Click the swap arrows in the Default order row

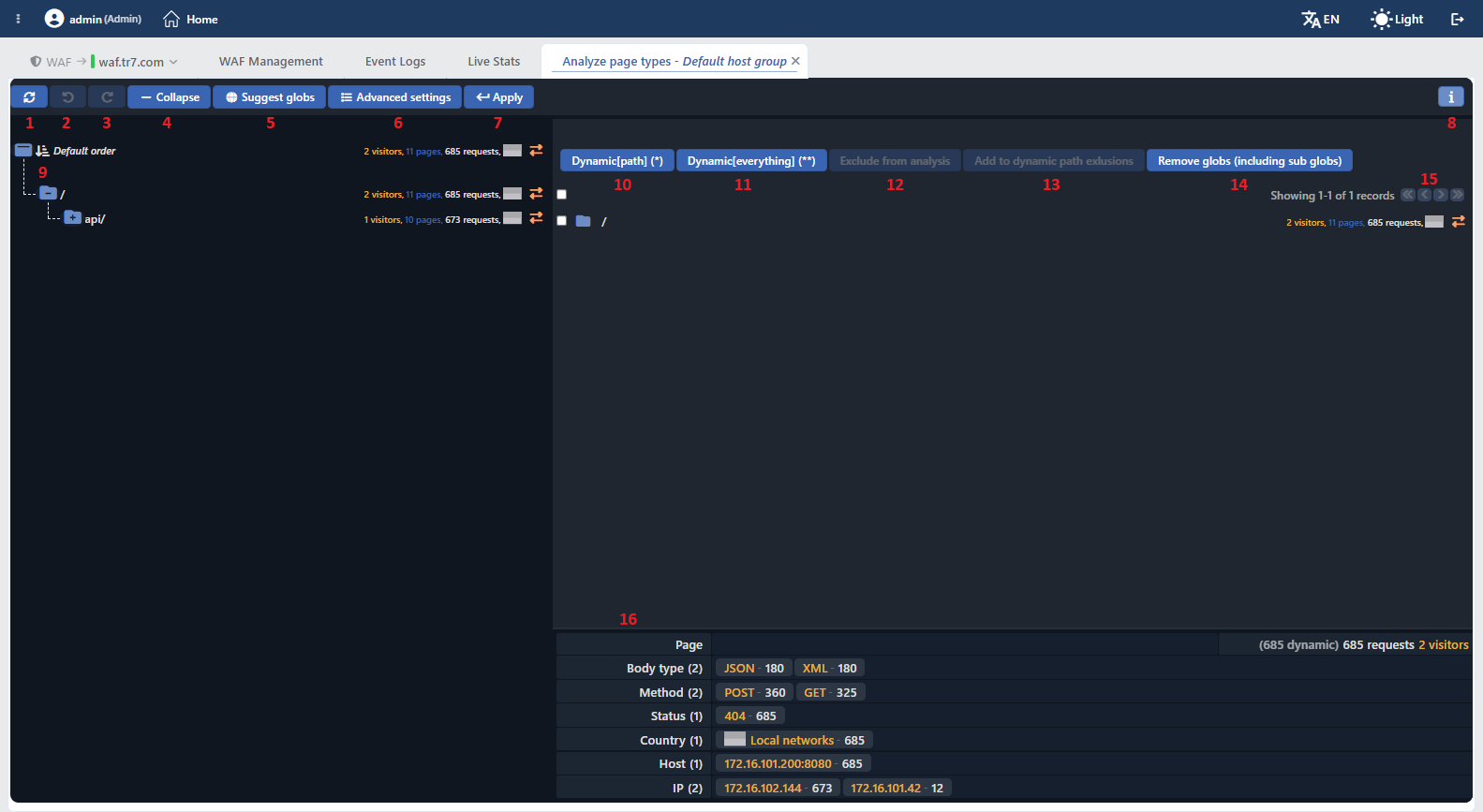(x=536, y=150)
